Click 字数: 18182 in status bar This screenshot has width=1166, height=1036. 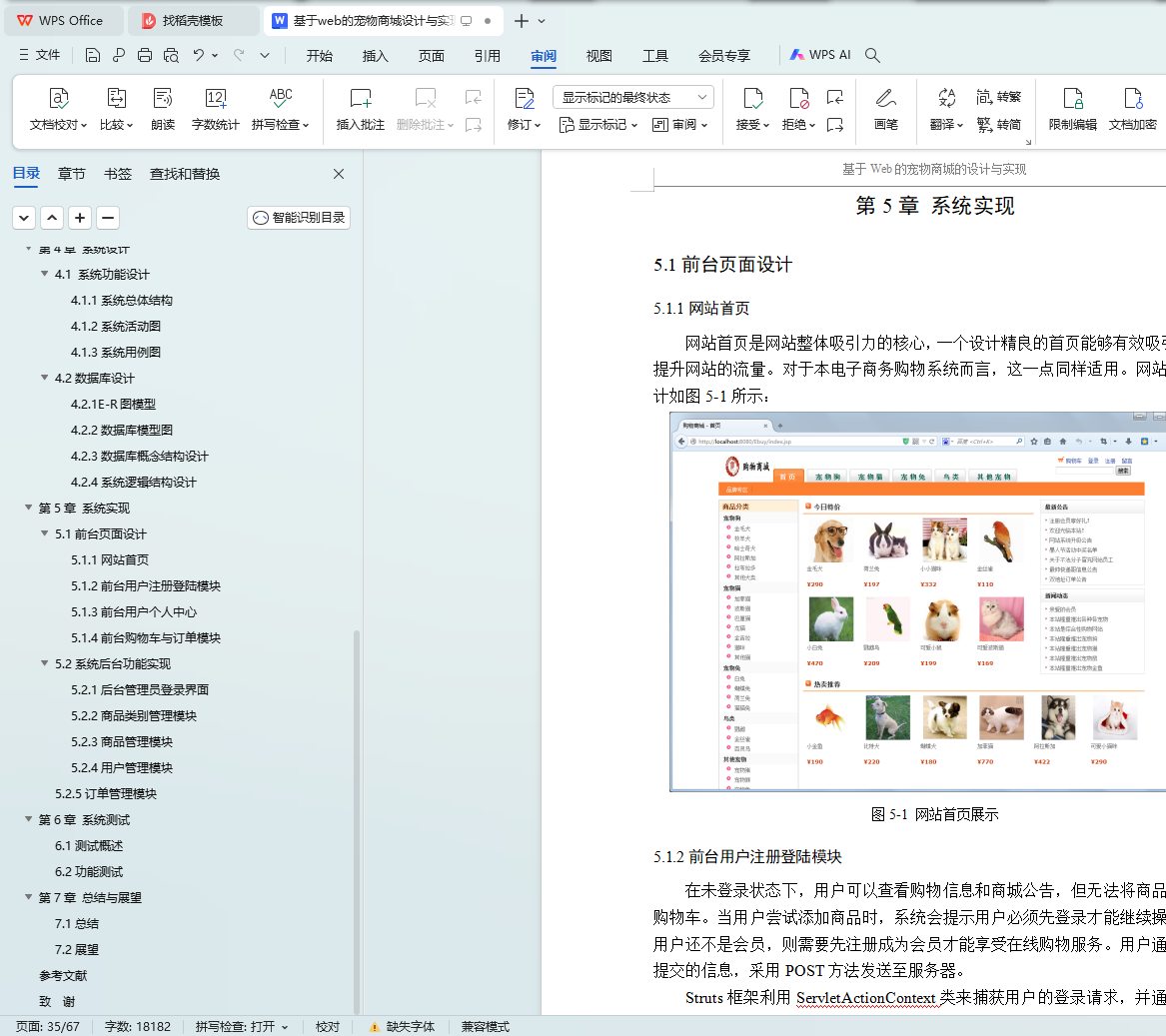click(x=138, y=1026)
